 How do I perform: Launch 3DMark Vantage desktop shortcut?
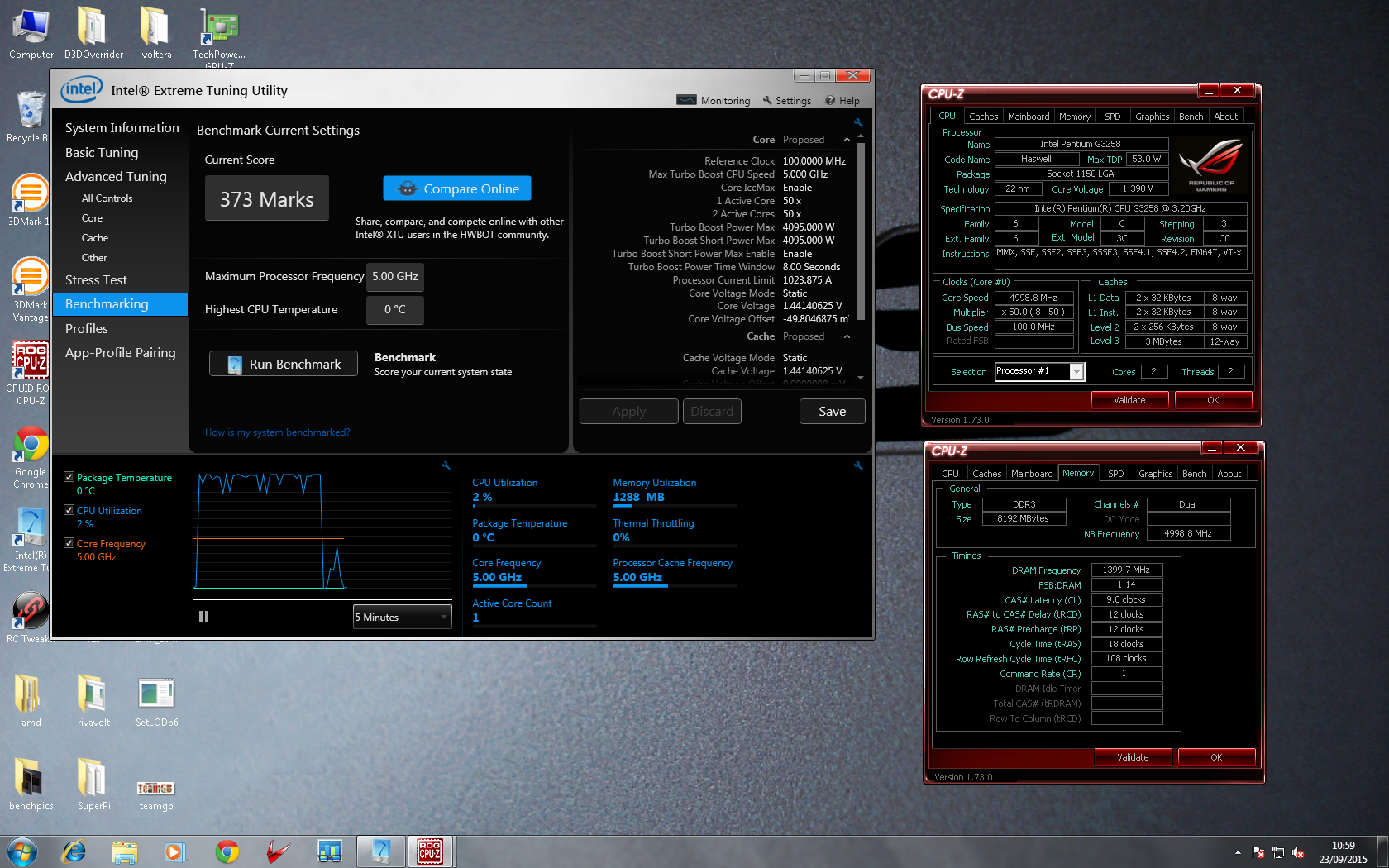(30, 289)
